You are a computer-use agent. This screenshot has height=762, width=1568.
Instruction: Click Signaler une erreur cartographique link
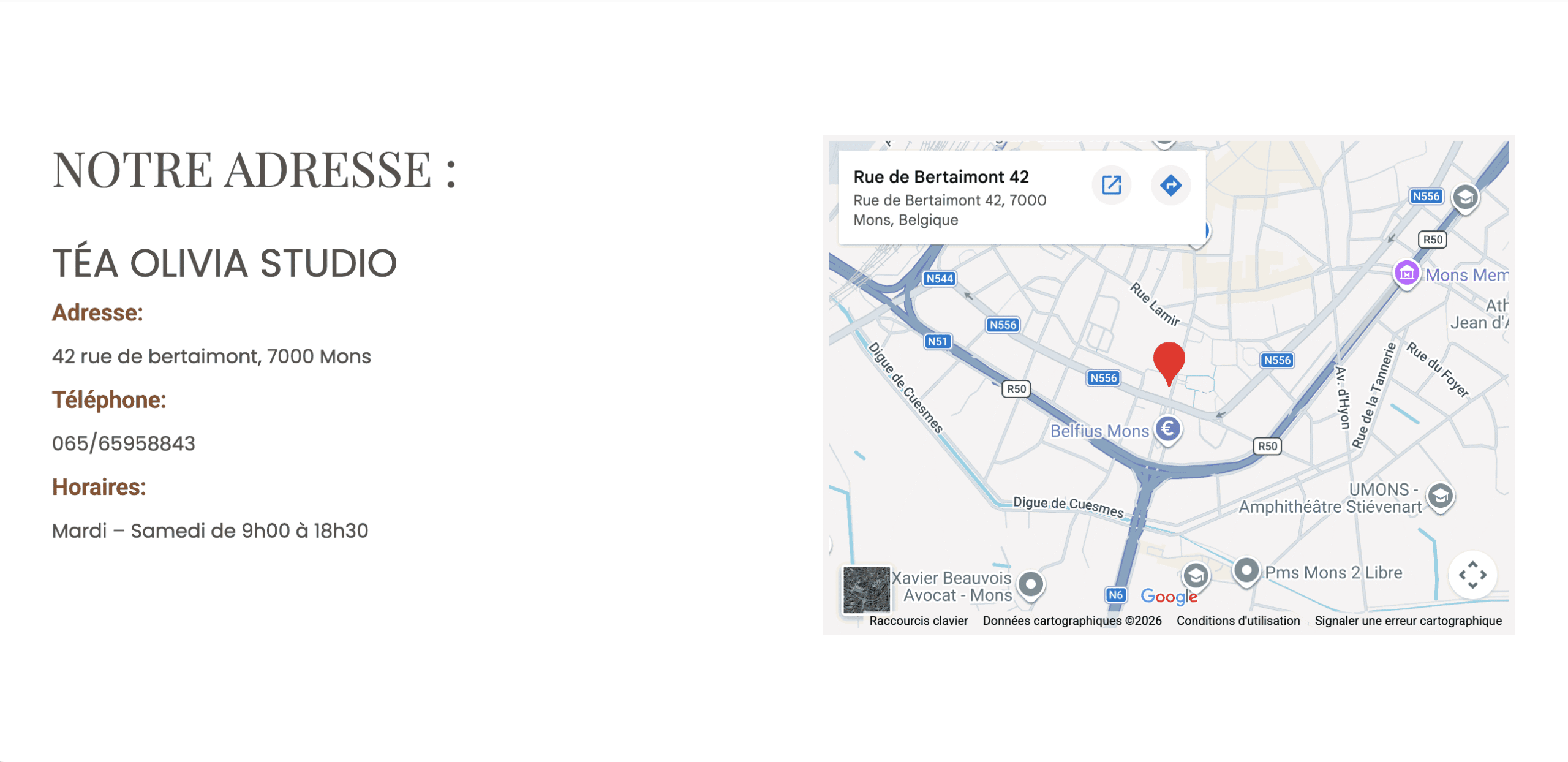[x=1408, y=621]
